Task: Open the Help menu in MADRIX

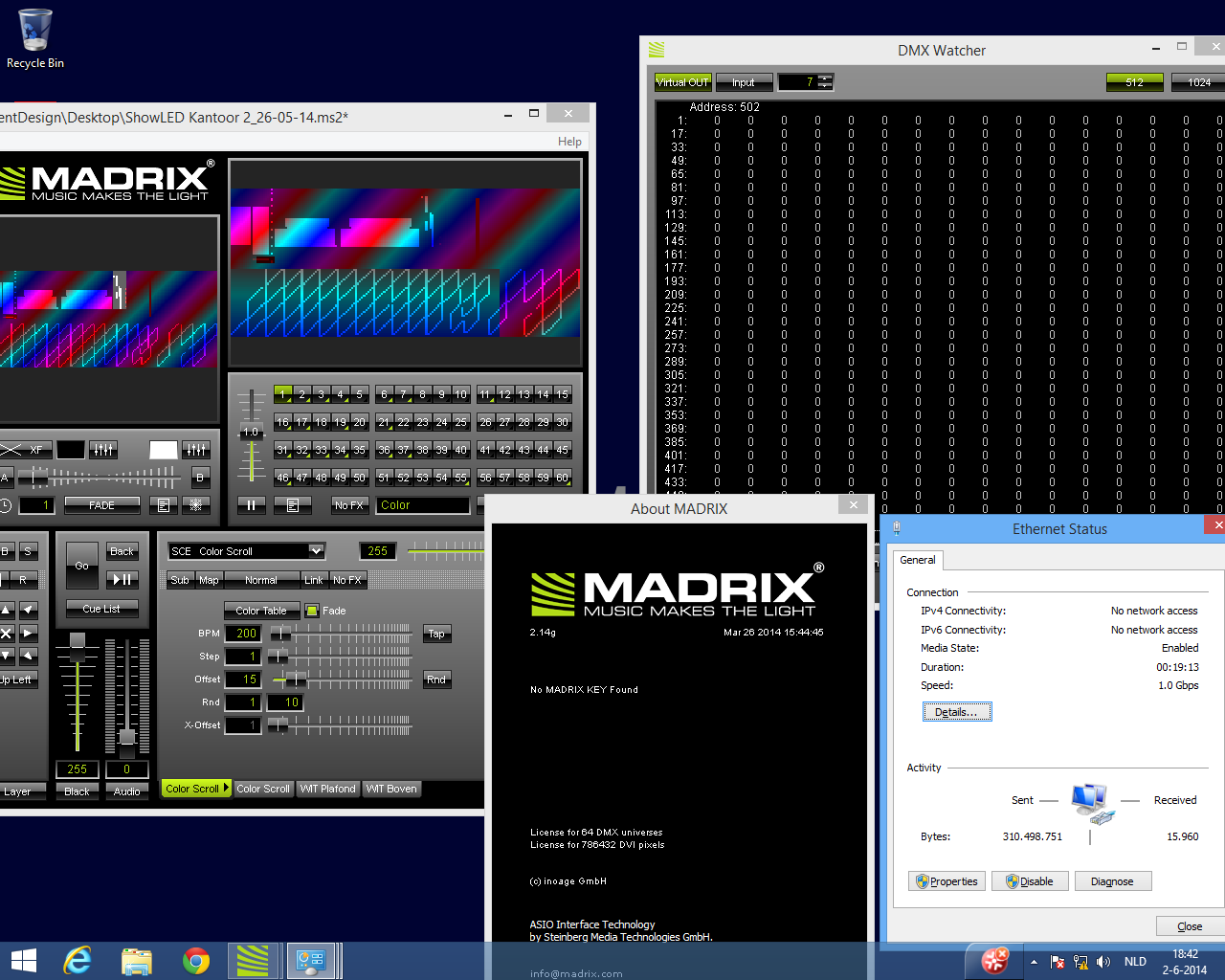Action: [569, 141]
